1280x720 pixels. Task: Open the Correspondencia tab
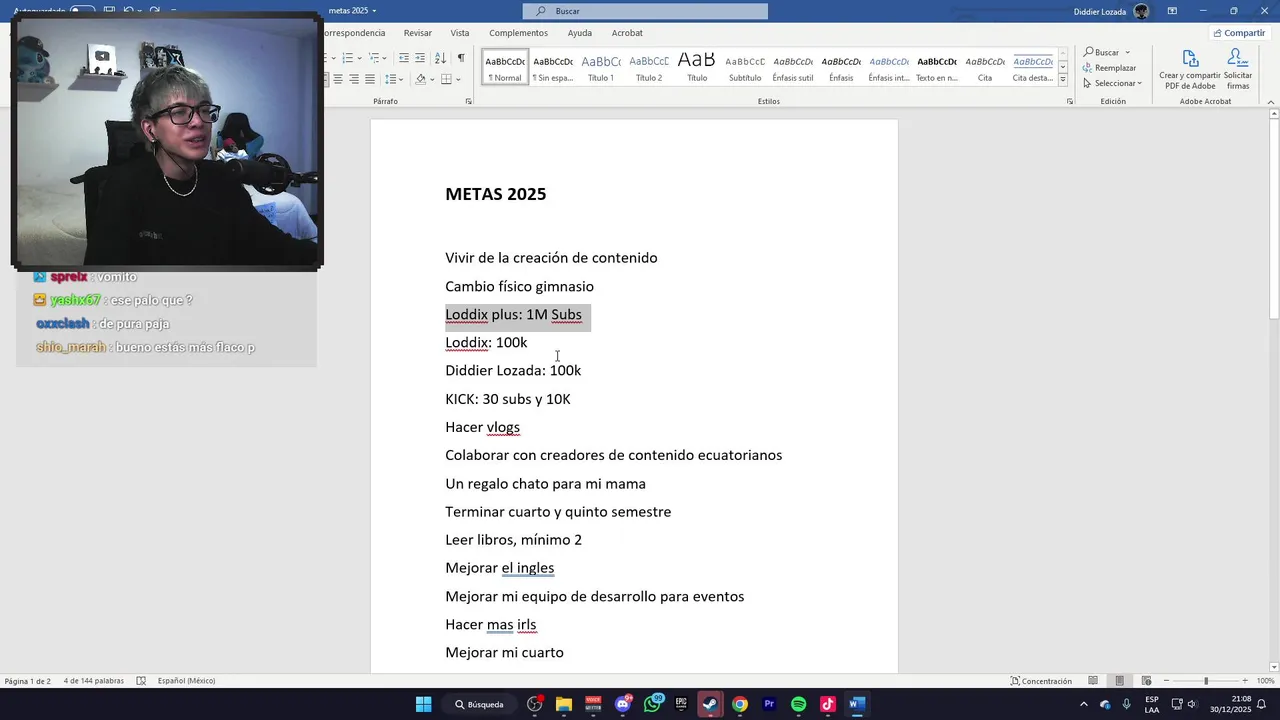click(355, 33)
